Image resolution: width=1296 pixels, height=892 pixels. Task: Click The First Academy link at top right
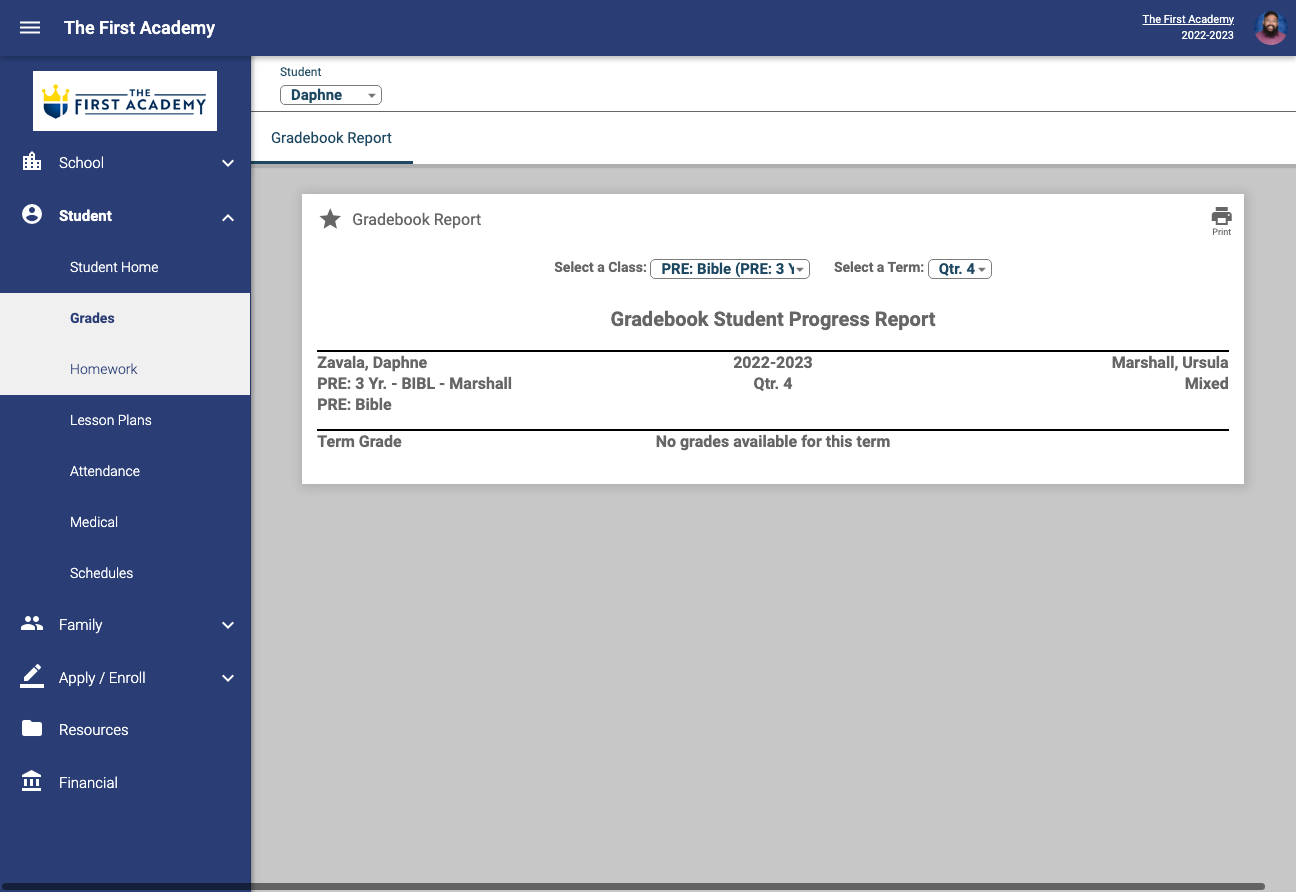pyautogui.click(x=1188, y=19)
